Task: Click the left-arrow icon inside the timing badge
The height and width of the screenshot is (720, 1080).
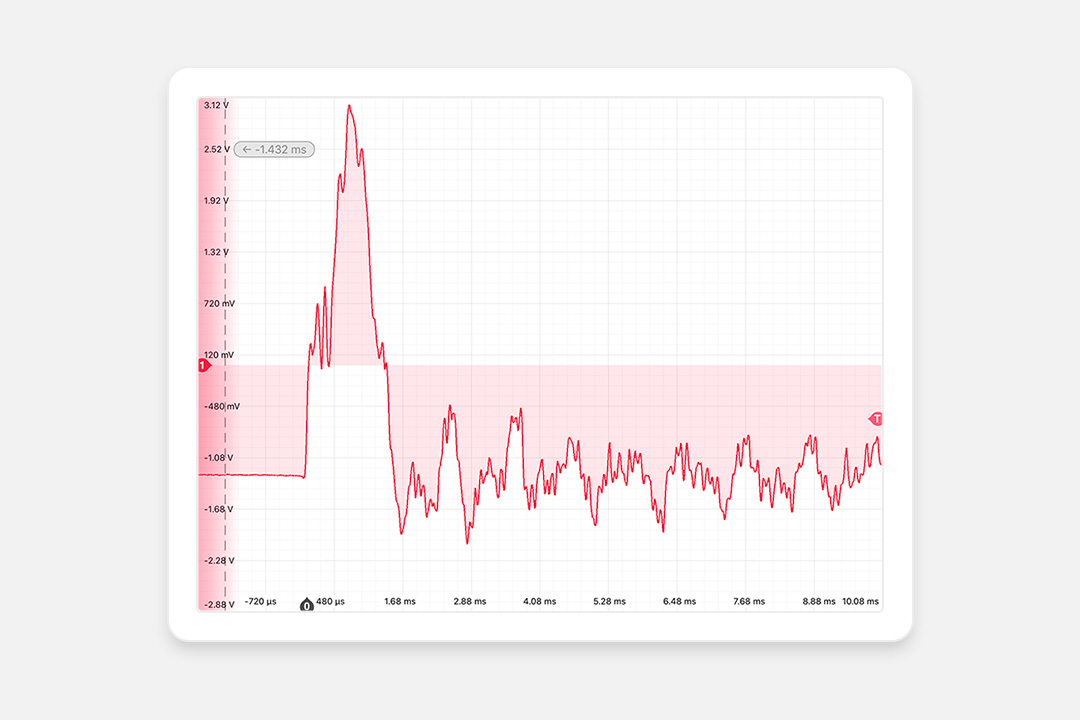Action: [247, 148]
